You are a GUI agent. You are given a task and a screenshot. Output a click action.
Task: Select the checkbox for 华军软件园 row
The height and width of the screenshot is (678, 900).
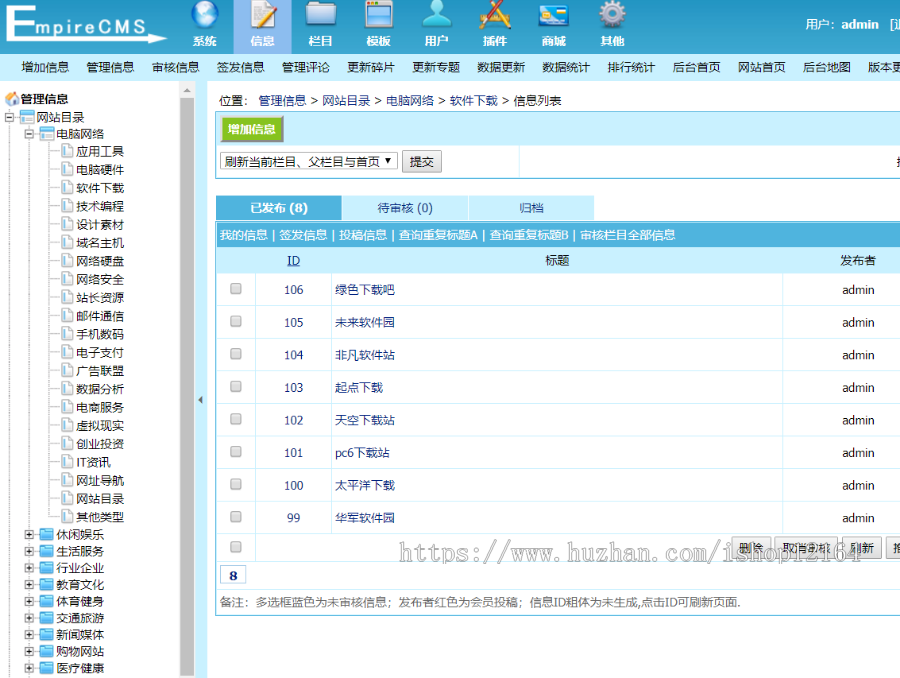[x=236, y=518]
